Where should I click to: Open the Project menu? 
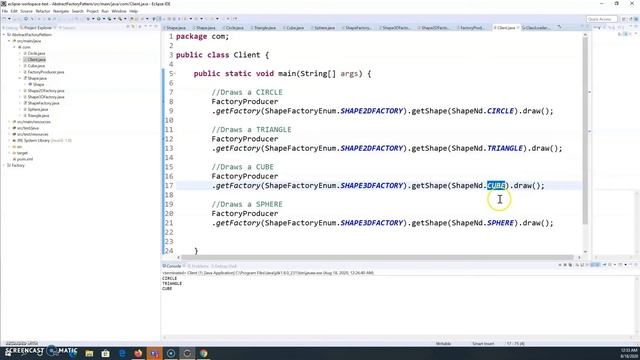click(x=93, y=11)
